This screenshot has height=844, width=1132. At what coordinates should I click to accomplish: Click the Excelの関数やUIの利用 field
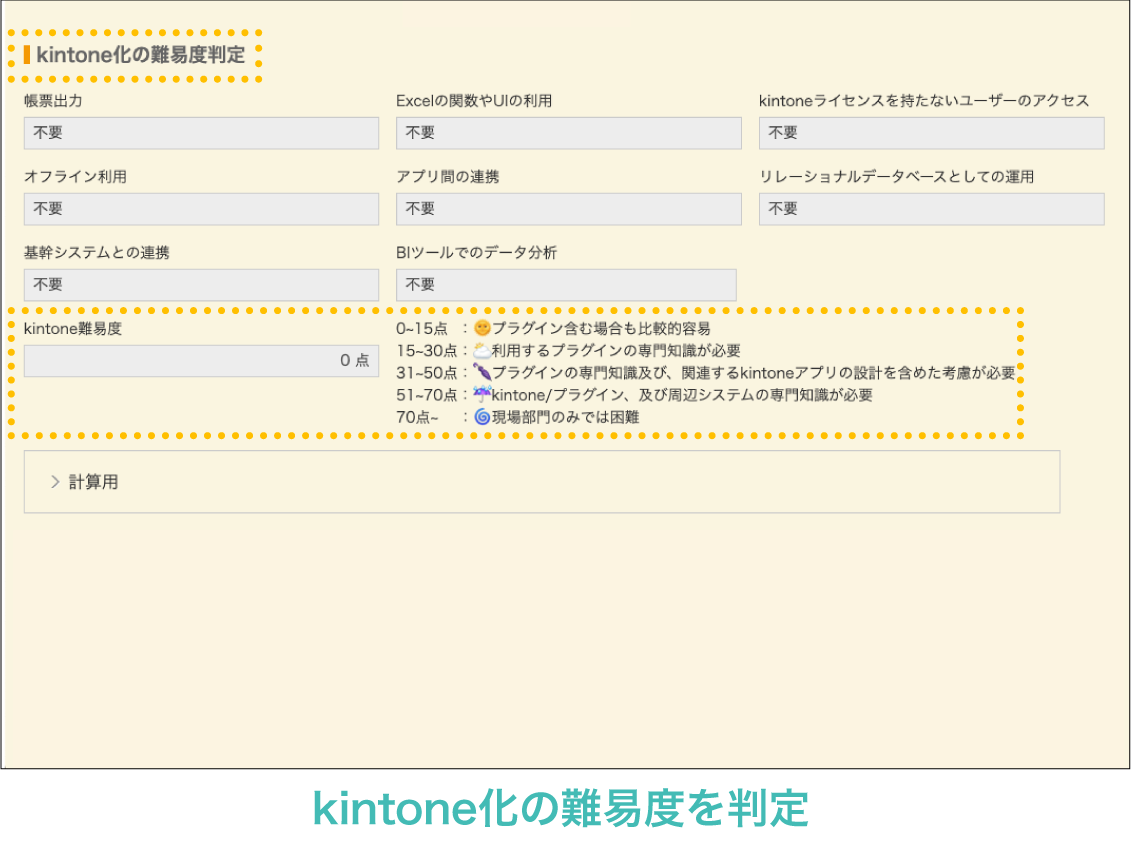pyautogui.click(x=569, y=133)
